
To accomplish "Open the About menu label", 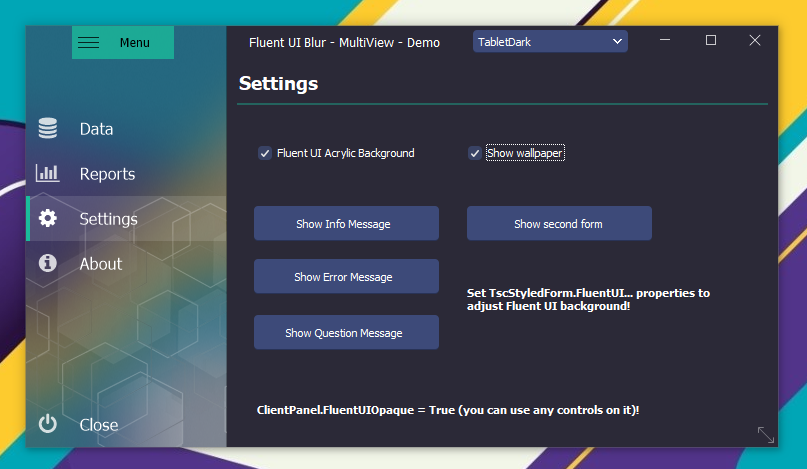I will [101, 264].
